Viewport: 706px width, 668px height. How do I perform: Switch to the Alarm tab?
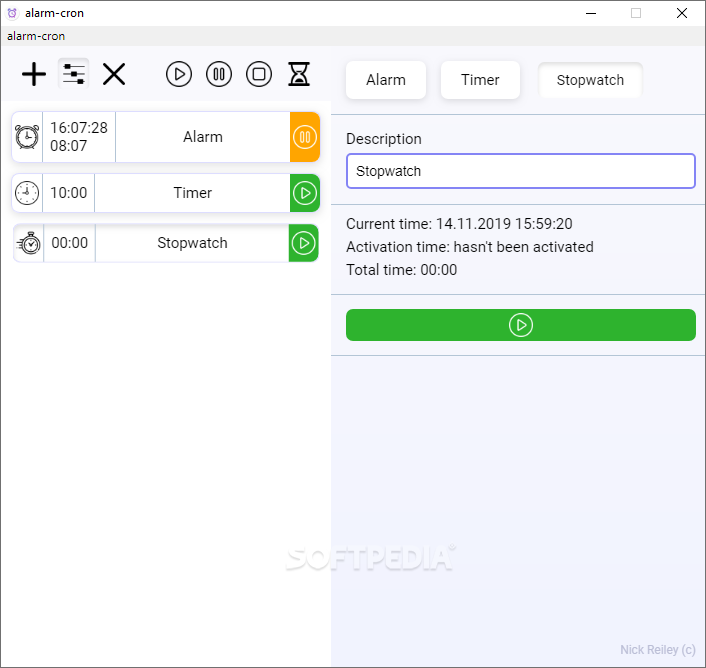[386, 80]
